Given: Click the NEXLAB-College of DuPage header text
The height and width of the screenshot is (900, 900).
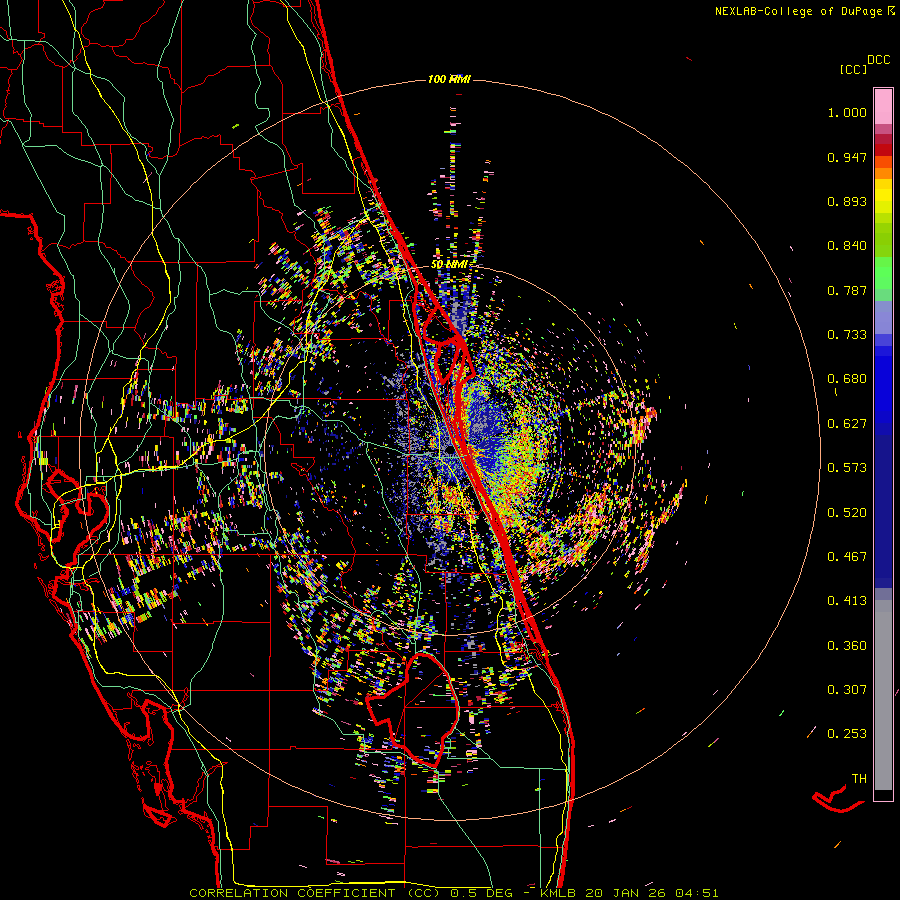Looking at the screenshot, I should [x=798, y=11].
